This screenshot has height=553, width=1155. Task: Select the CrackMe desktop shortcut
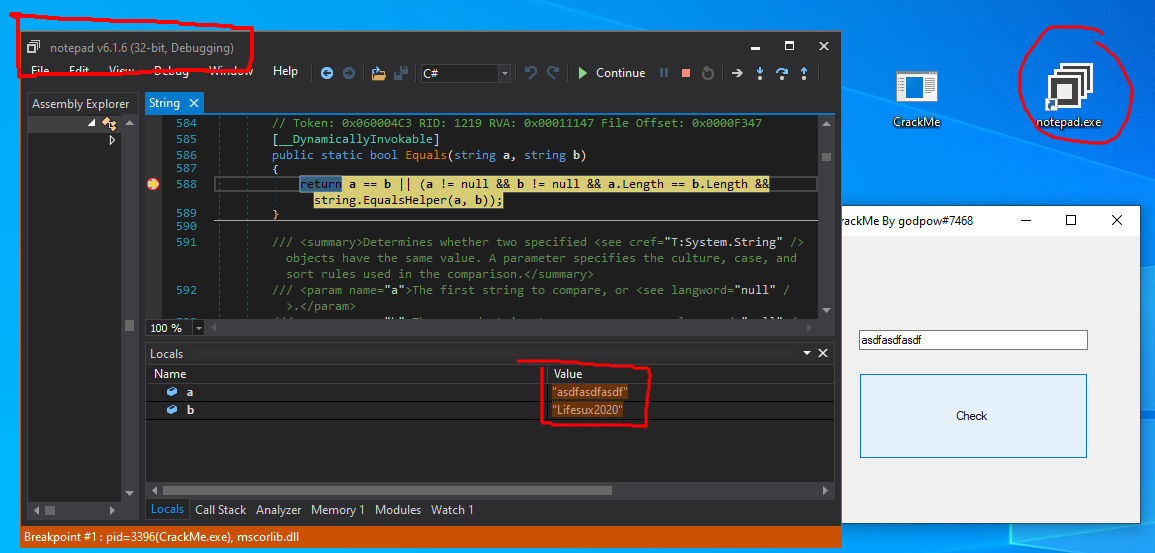pos(916,100)
